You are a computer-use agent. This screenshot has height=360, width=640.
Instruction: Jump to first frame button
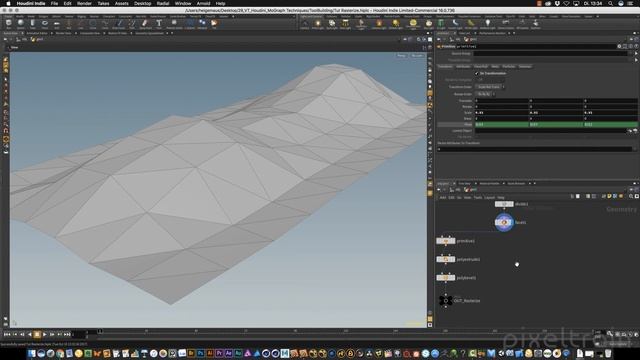tap(7, 334)
